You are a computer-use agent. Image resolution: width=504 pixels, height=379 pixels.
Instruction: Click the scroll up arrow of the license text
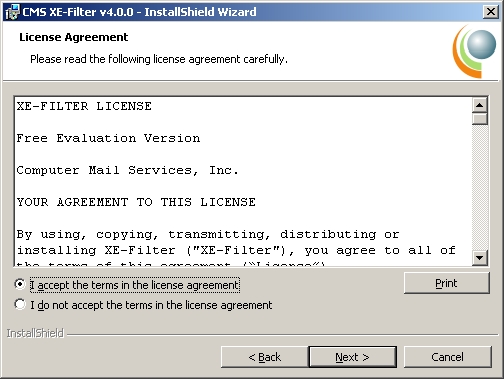[x=480, y=106]
